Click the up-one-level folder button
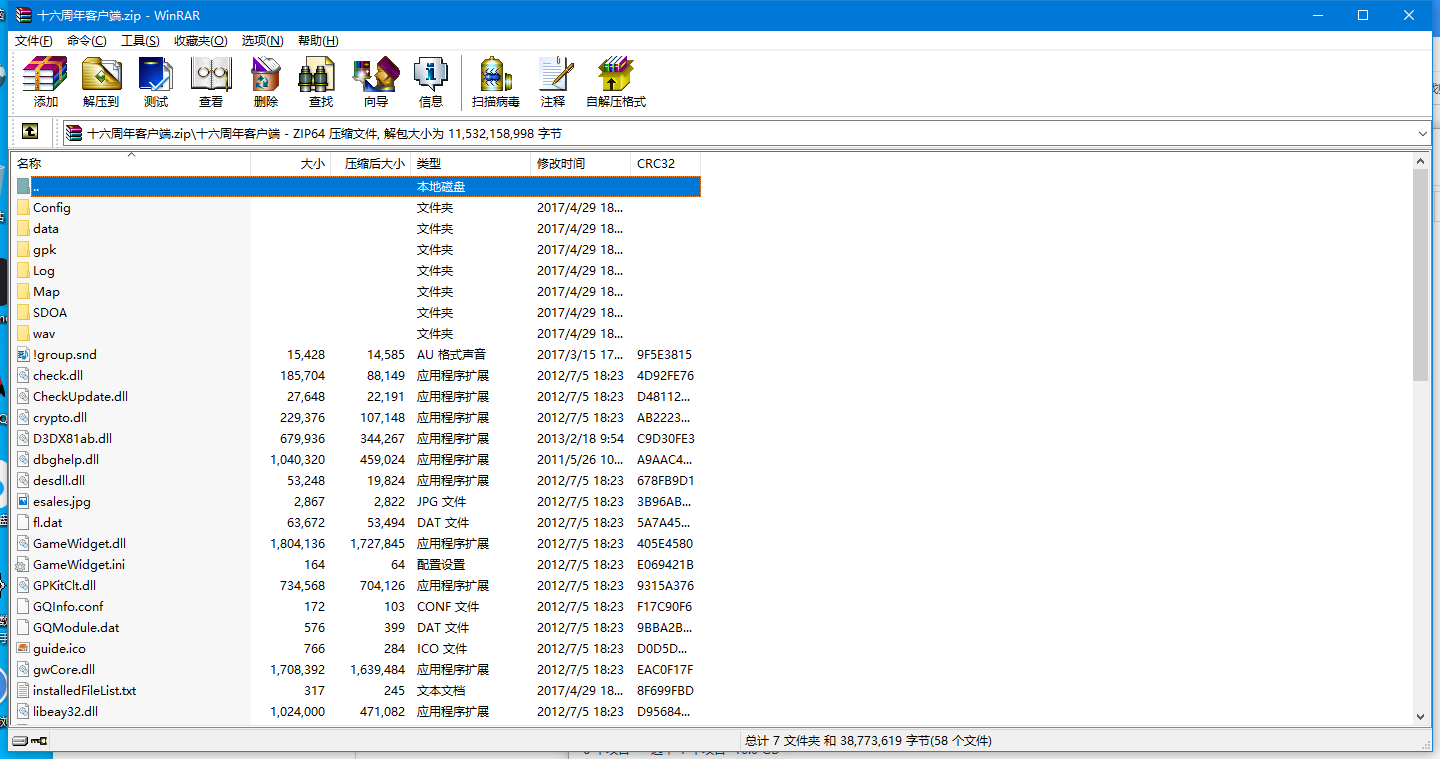The height and width of the screenshot is (759, 1440). coord(30,131)
